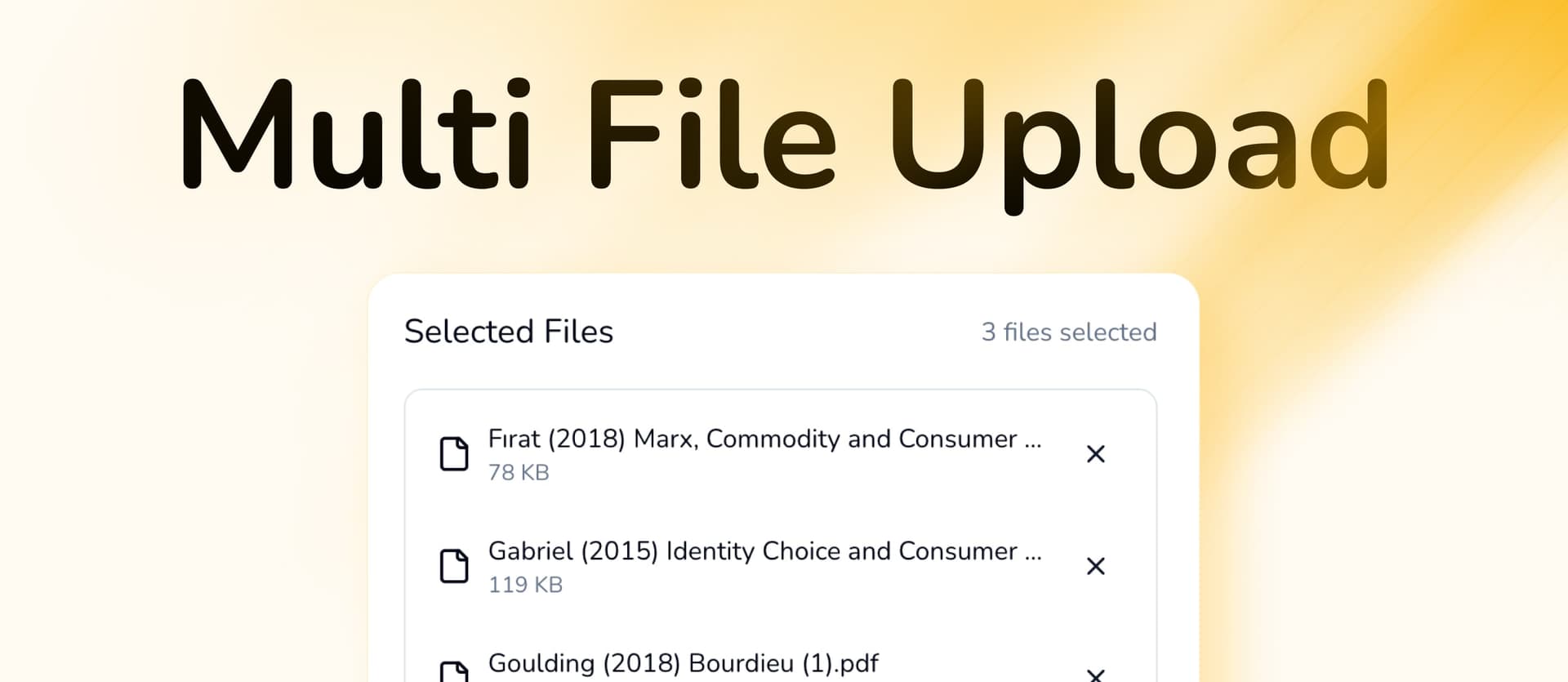Select the Gabriel (2015) Identity Choice filename
Image resolution: width=1568 pixels, height=682 pixels.
pyautogui.click(x=751, y=551)
